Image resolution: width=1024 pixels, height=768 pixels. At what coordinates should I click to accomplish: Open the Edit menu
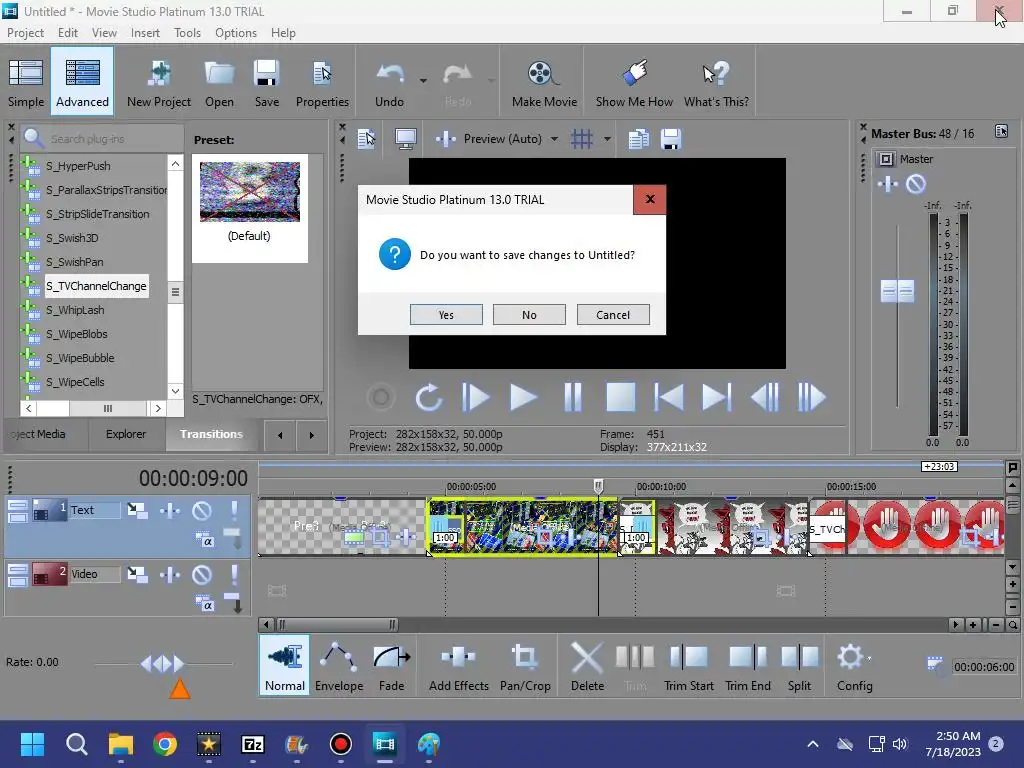pos(67,33)
